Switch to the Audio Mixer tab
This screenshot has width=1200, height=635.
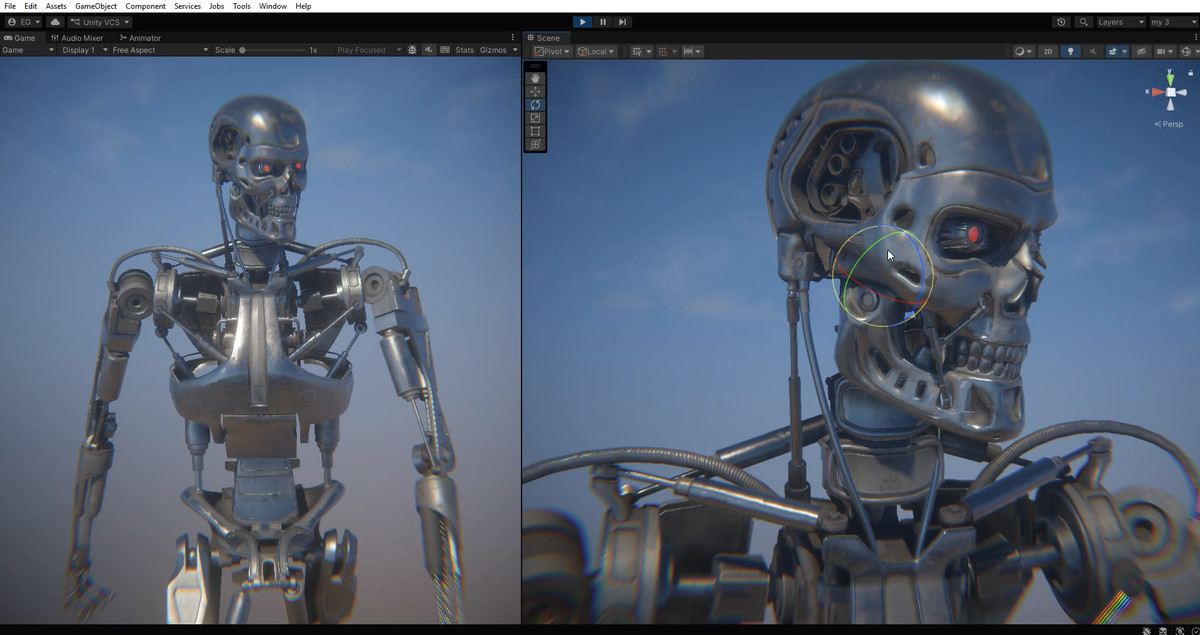pos(77,38)
